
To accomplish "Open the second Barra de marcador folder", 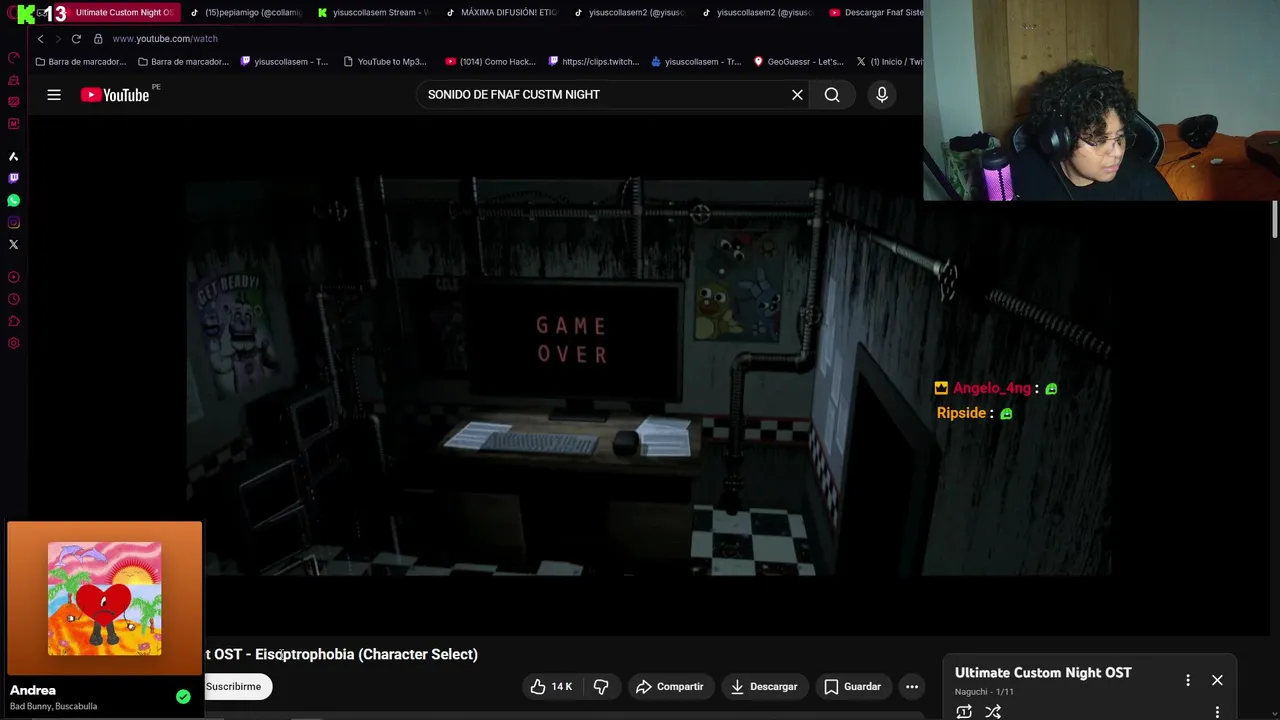I will (183, 62).
